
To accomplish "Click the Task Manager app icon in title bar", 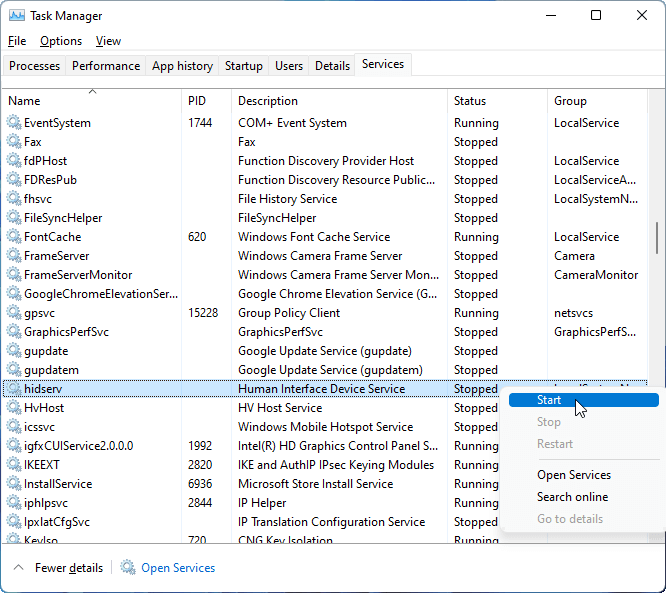I will pyautogui.click(x=17, y=16).
